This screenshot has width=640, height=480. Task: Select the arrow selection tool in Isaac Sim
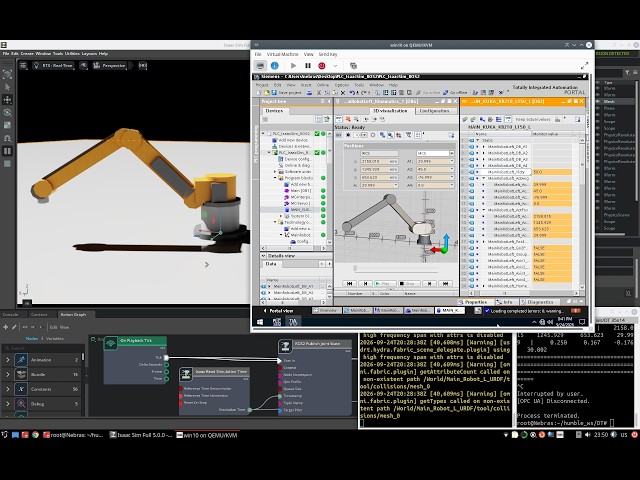pos(7,87)
